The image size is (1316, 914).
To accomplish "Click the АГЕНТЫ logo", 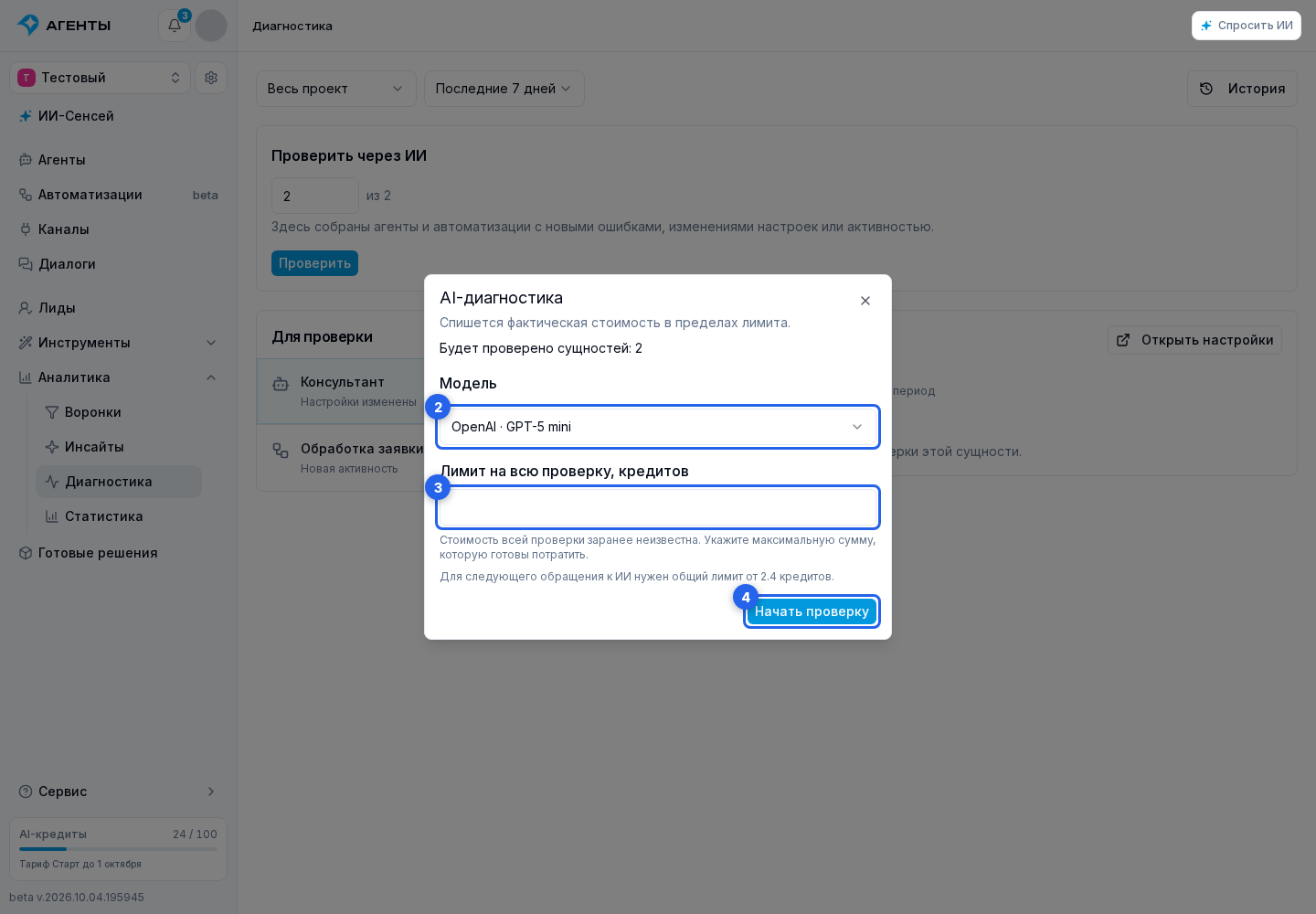I will 64,26.
